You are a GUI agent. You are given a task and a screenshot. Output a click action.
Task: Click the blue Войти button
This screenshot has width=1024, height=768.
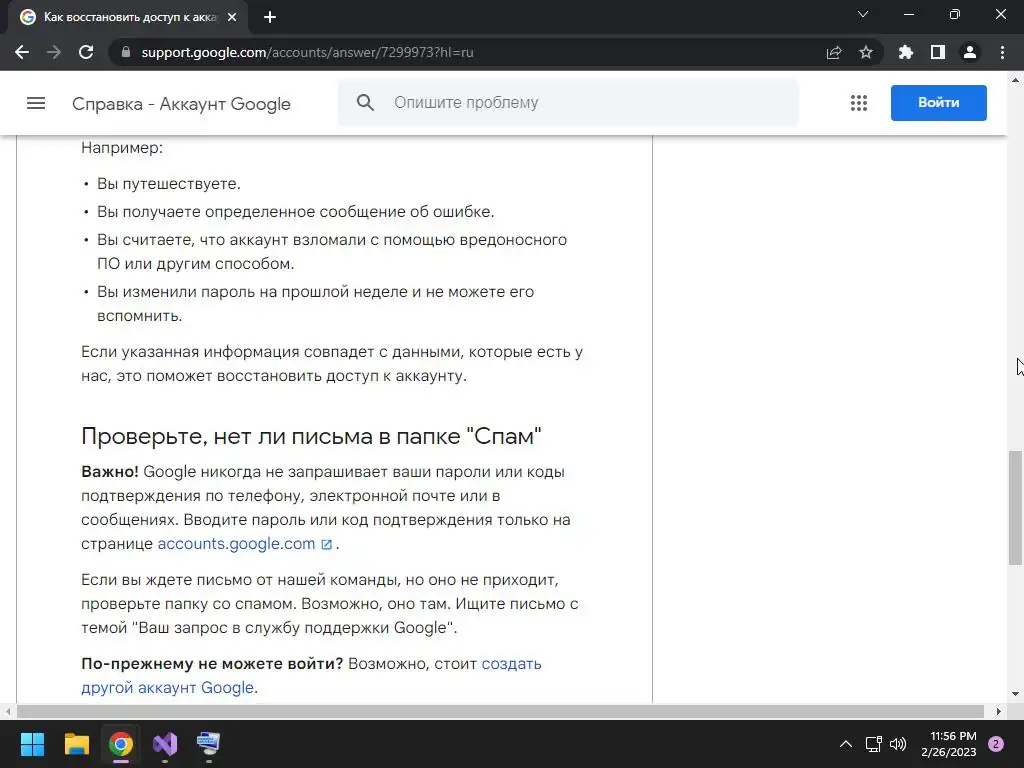tap(938, 103)
